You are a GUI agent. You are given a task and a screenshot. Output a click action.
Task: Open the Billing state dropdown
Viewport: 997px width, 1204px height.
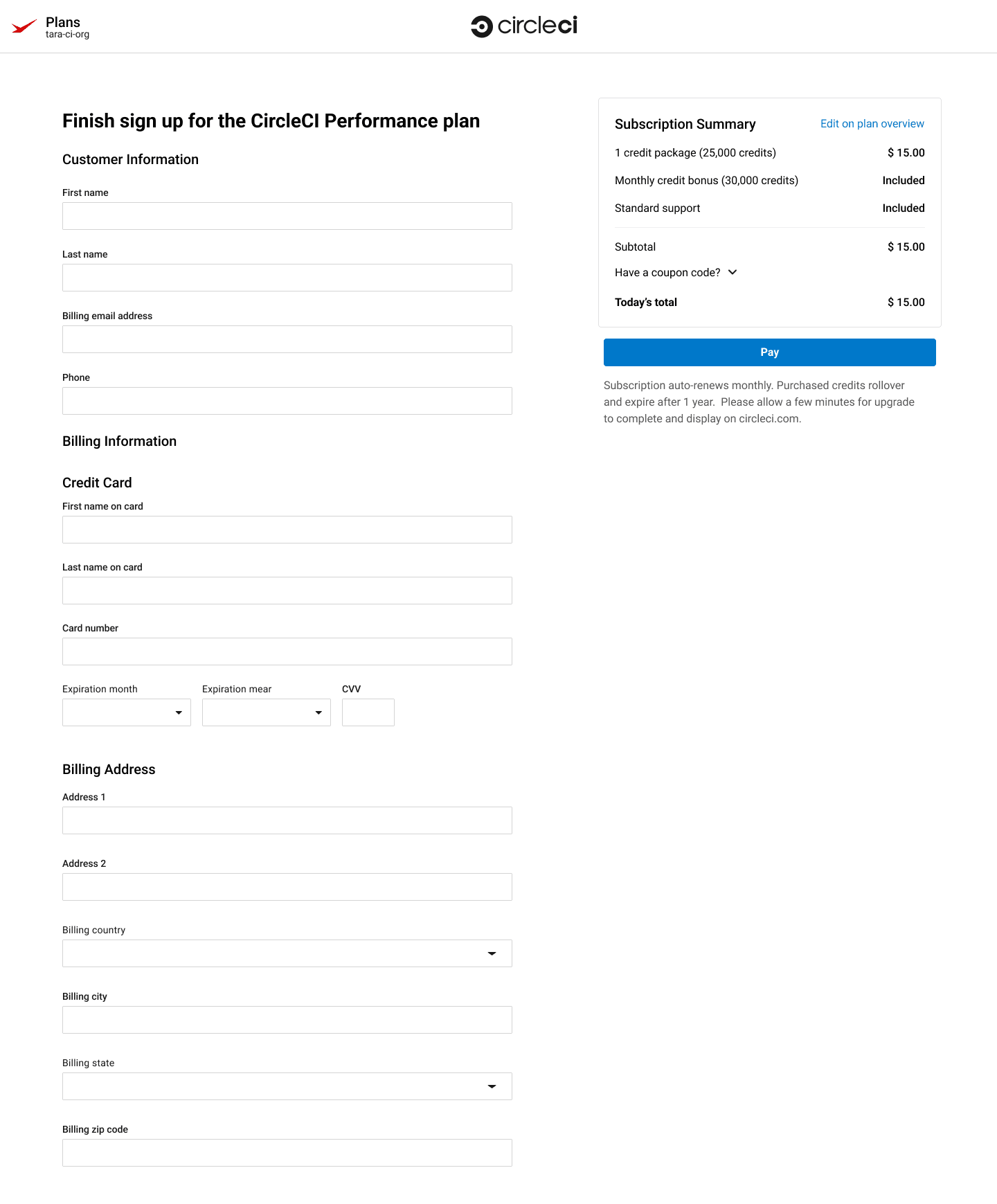pos(287,1086)
